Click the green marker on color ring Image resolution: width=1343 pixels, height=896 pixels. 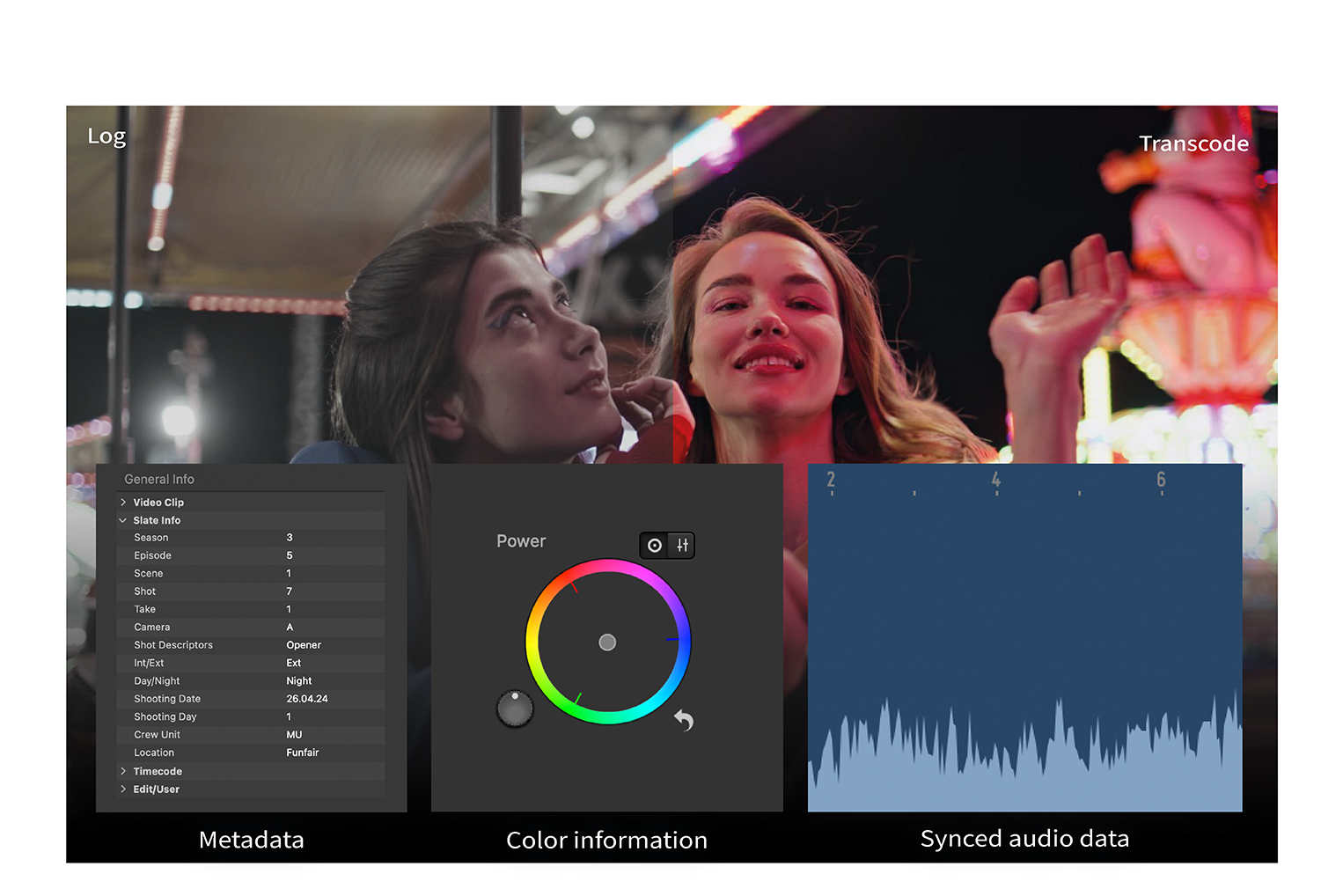[x=577, y=699]
